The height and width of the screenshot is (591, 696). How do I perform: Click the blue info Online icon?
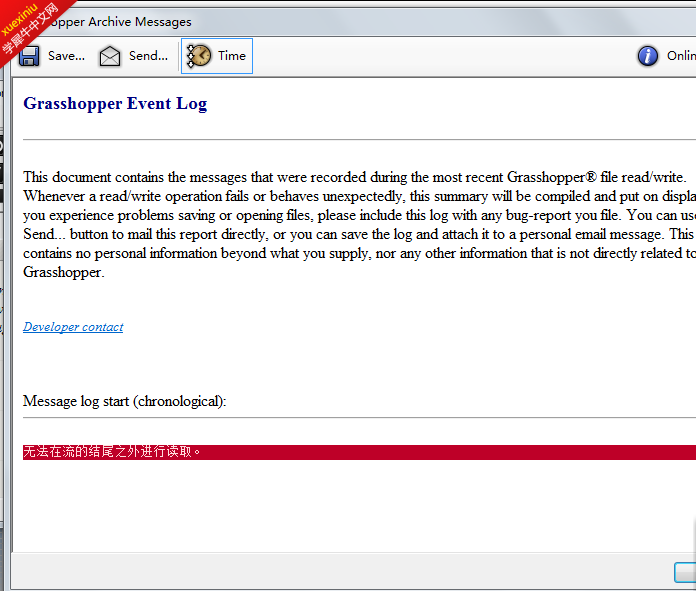(648, 56)
